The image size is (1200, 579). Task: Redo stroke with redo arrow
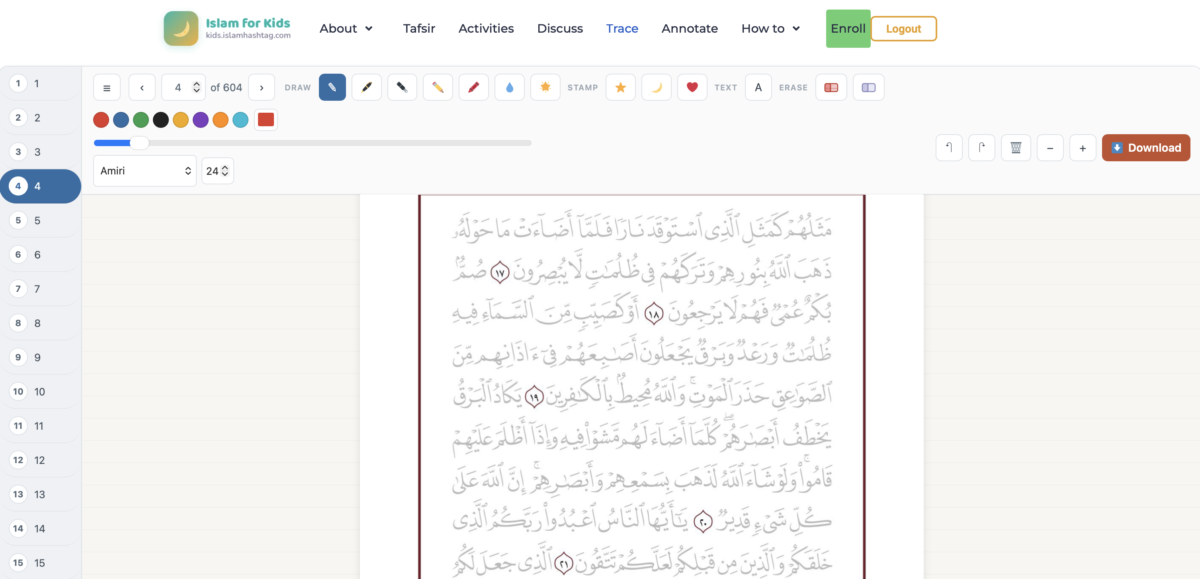(982, 147)
